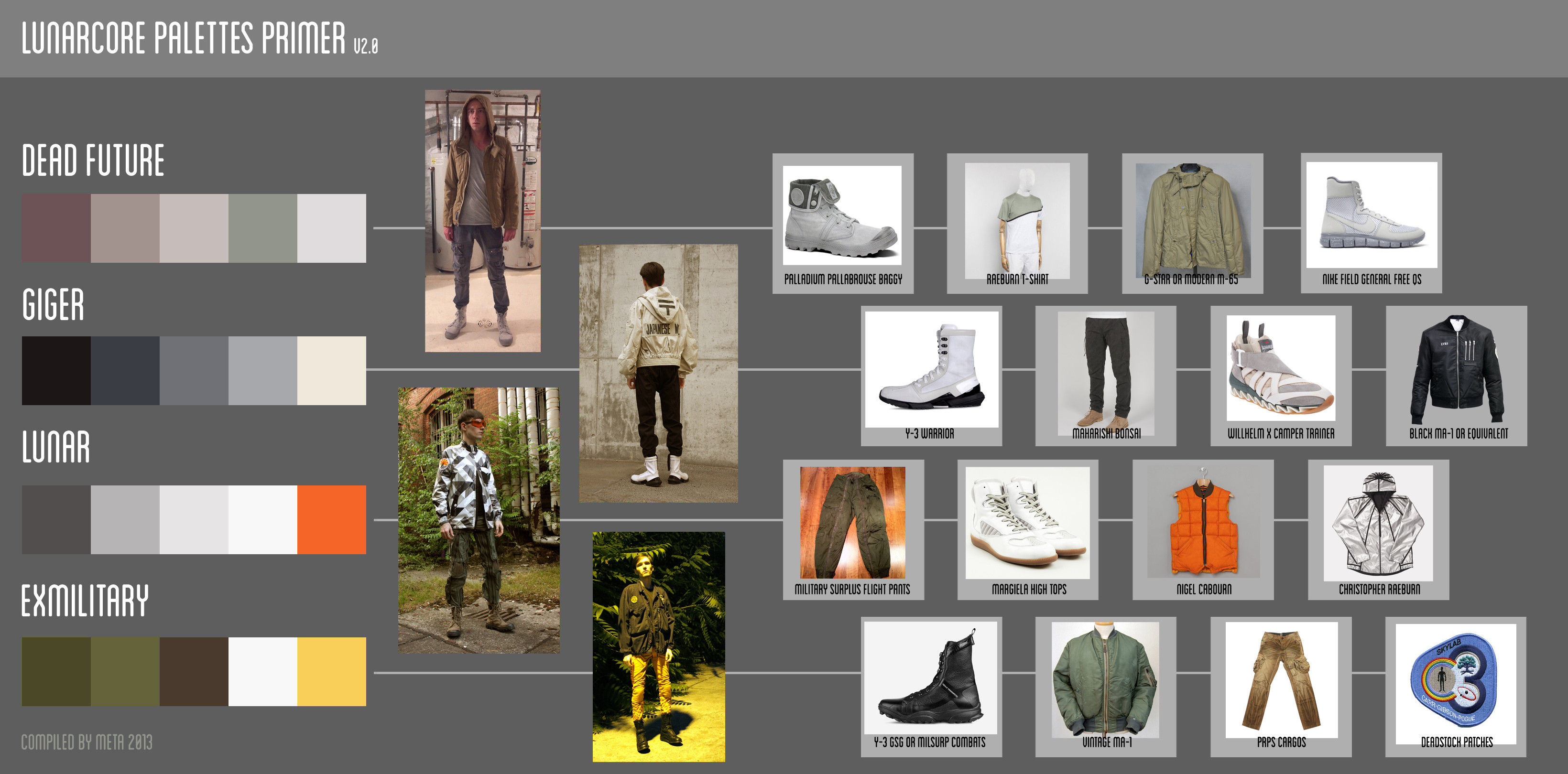Click the Exmilitary heading text
The image size is (1568, 774).
tap(85, 601)
